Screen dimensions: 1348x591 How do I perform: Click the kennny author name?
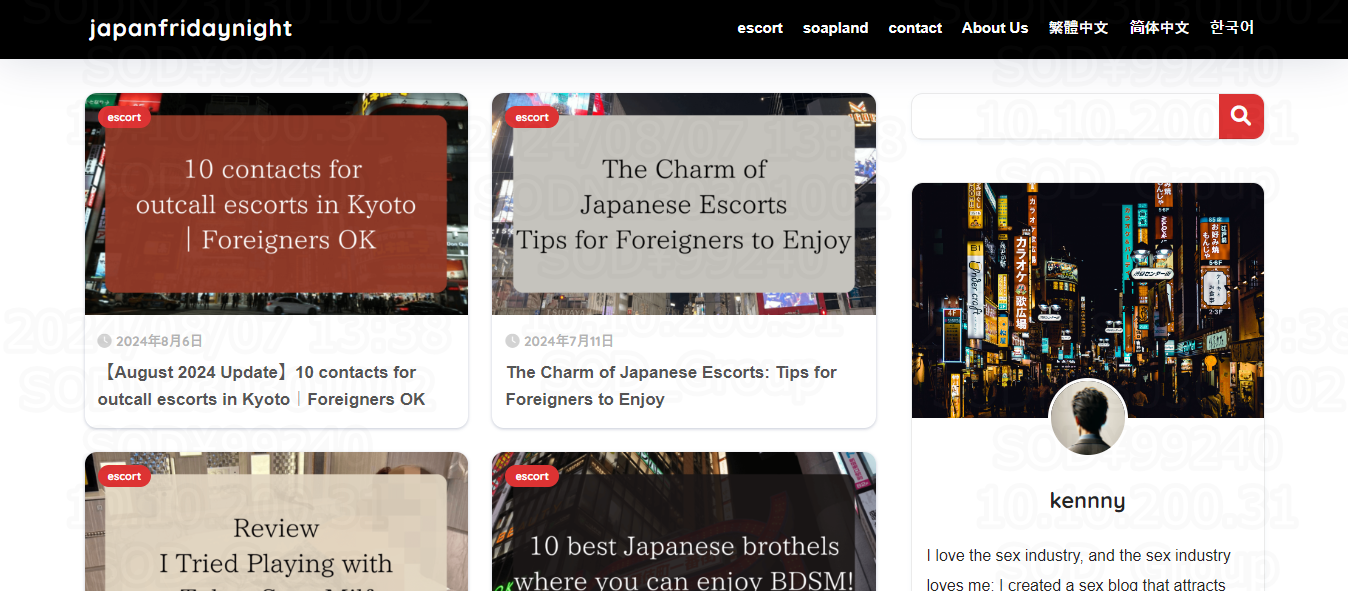click(1088, 501)
